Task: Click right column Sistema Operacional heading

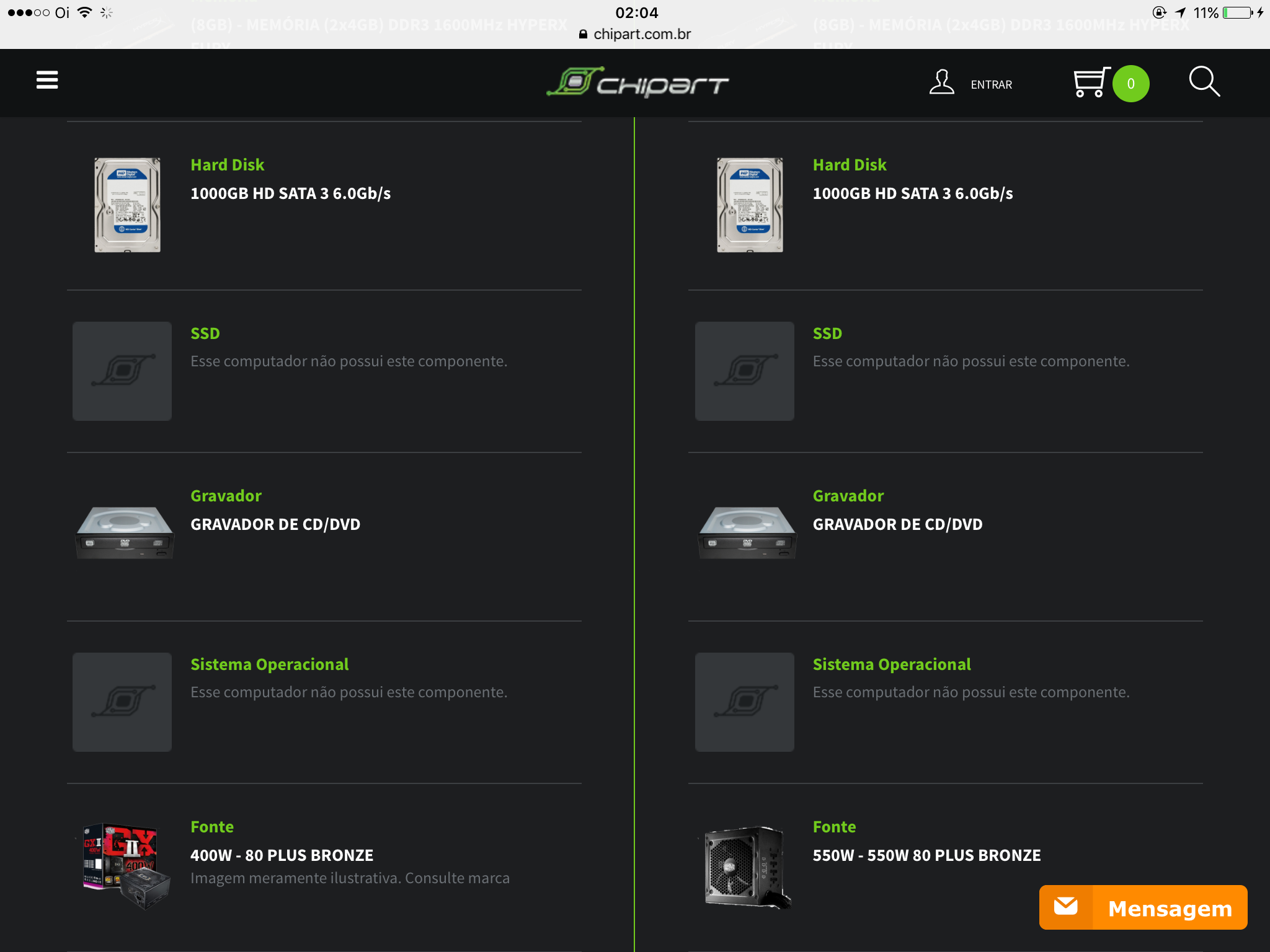Action: tap(892, 664)
